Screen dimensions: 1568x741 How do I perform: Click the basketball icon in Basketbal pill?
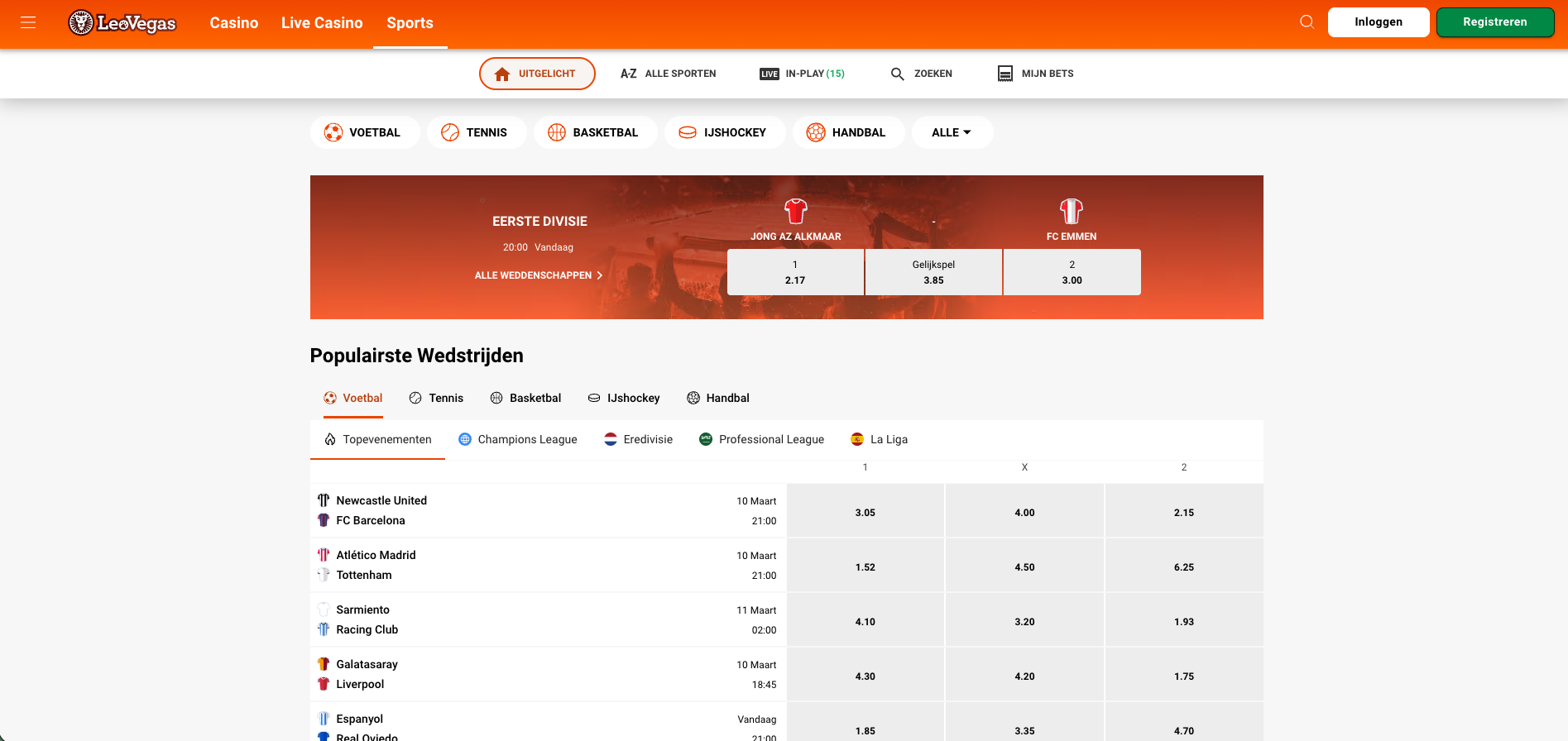click(557, 132)
